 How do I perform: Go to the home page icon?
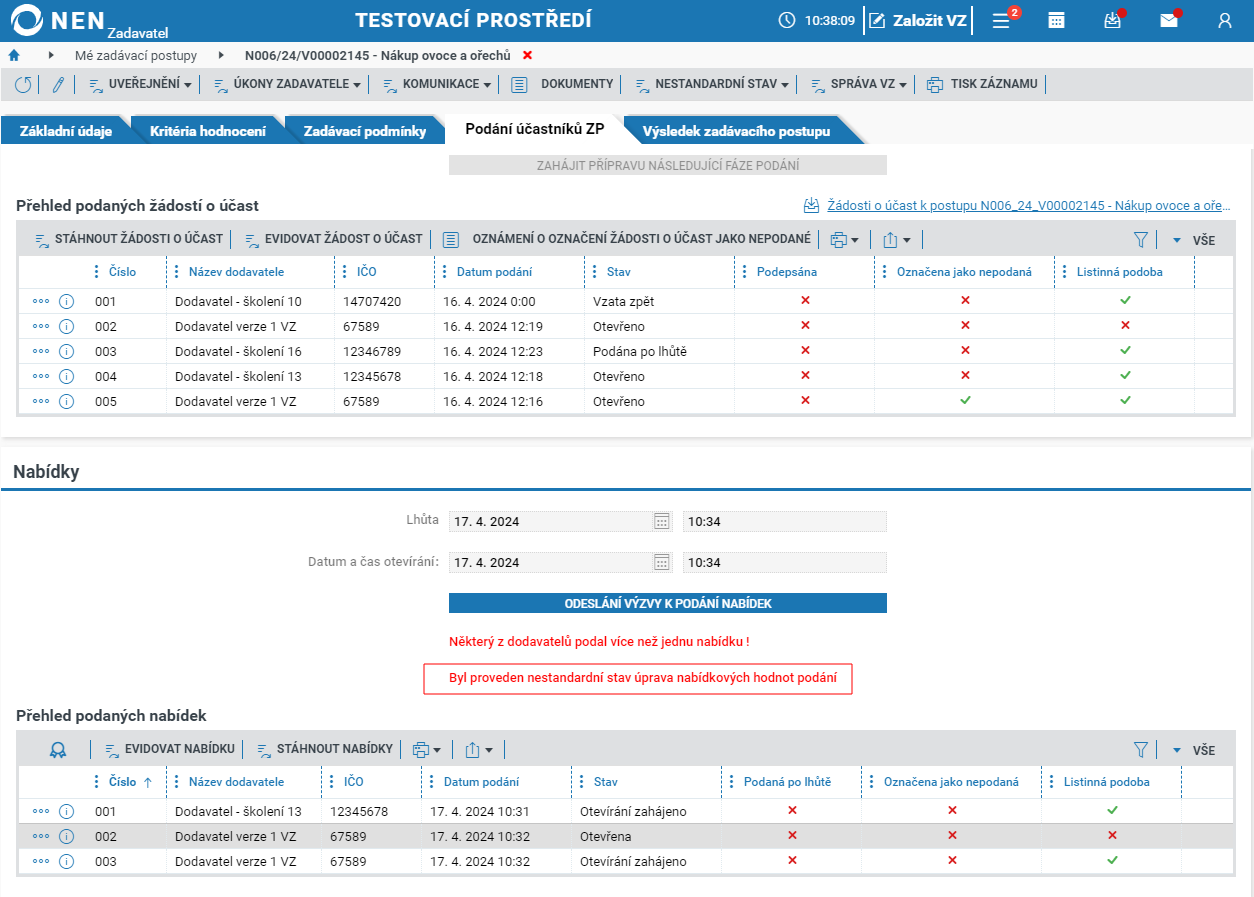(x=14, y=55)
